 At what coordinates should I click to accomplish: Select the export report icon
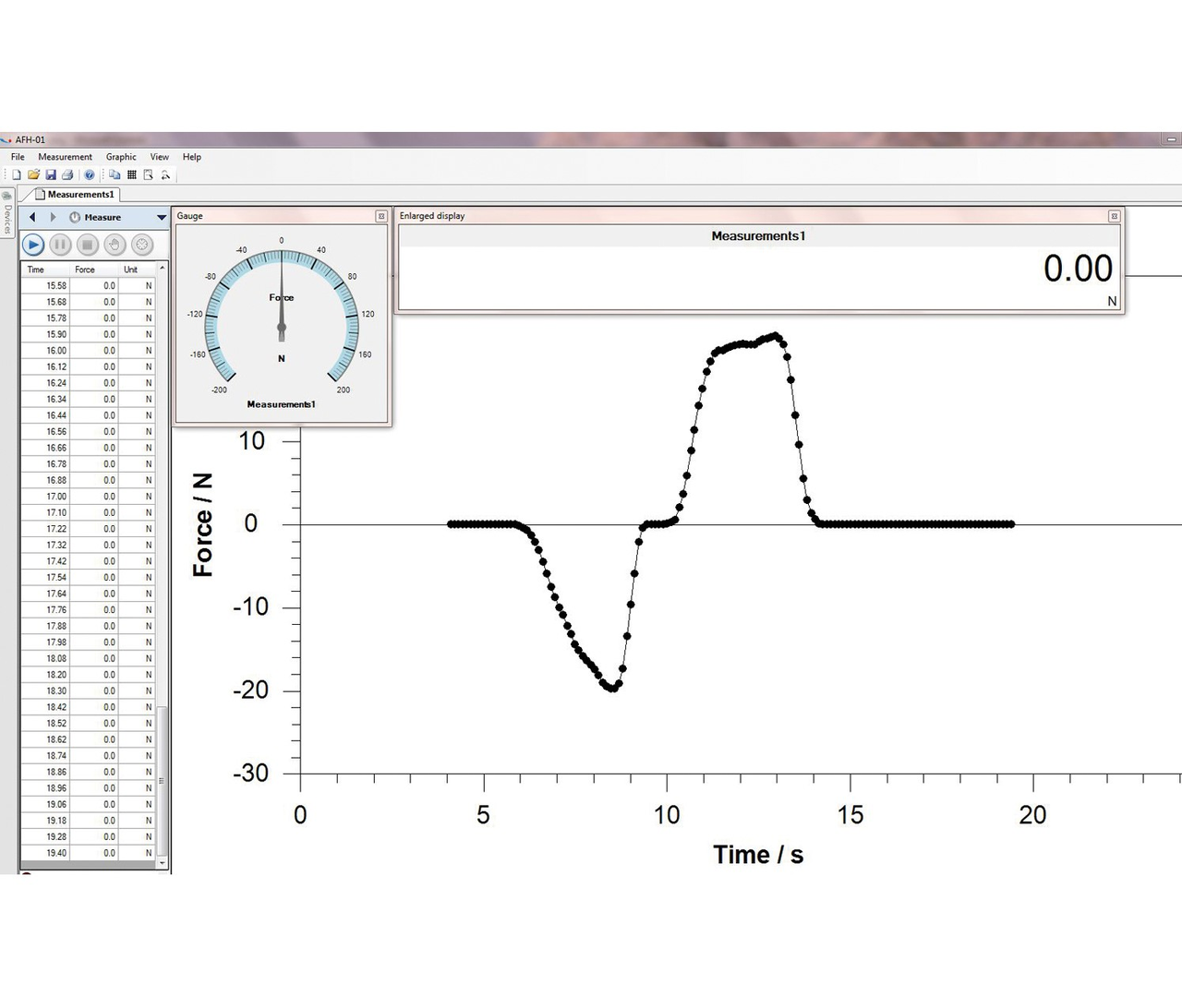tap(148, 174)
